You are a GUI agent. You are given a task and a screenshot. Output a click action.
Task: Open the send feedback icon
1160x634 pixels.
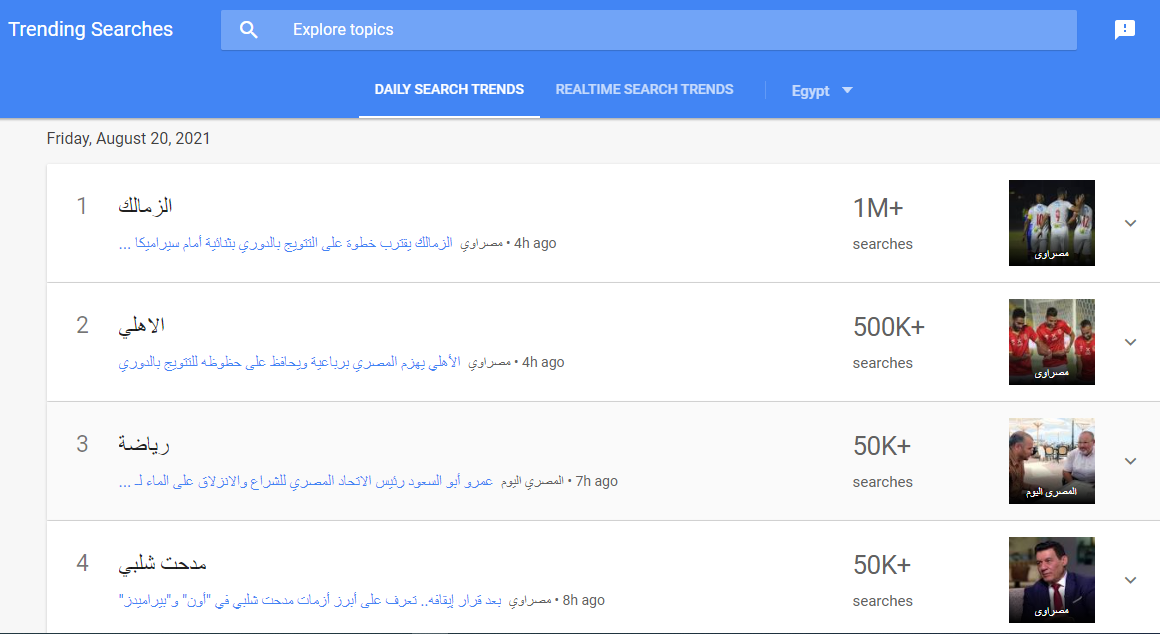pyautogui.click(x=1125, y=30)
